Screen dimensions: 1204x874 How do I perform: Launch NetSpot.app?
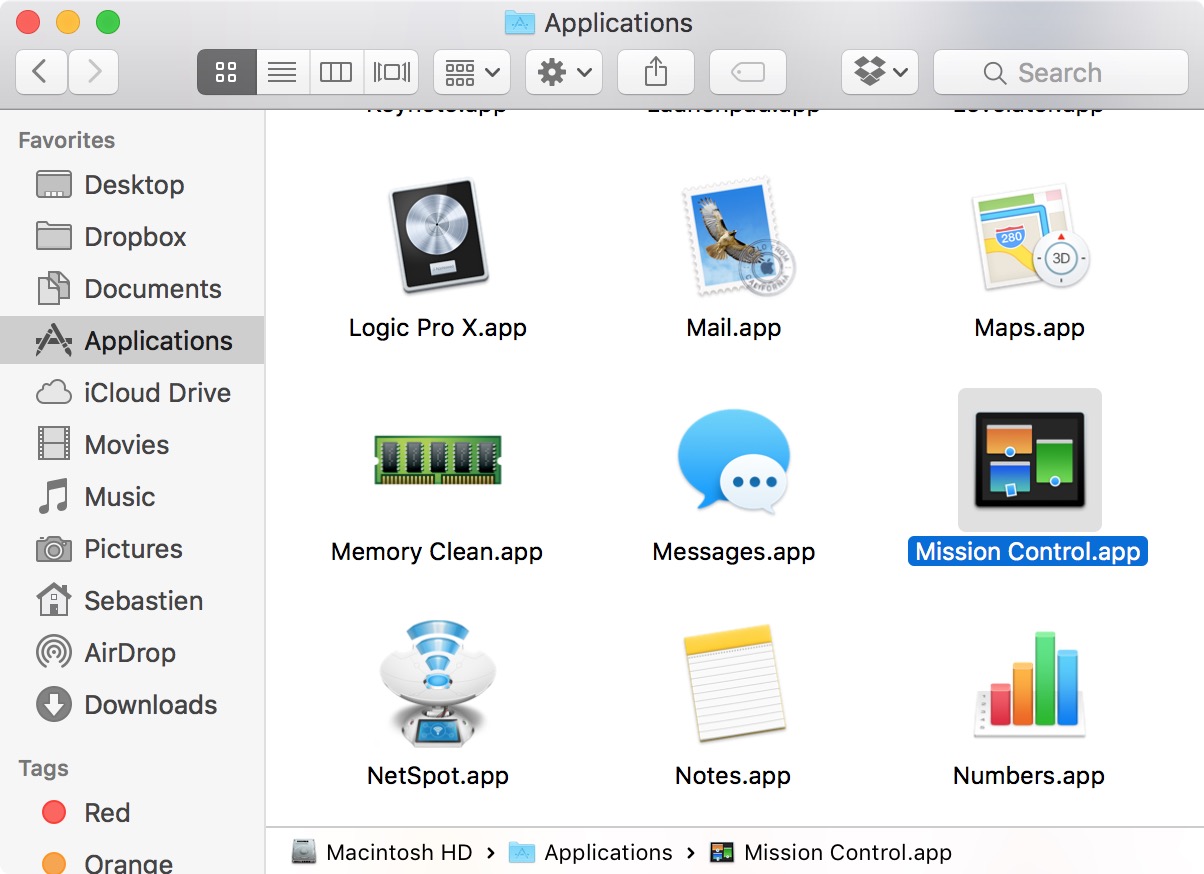point(437,684)
